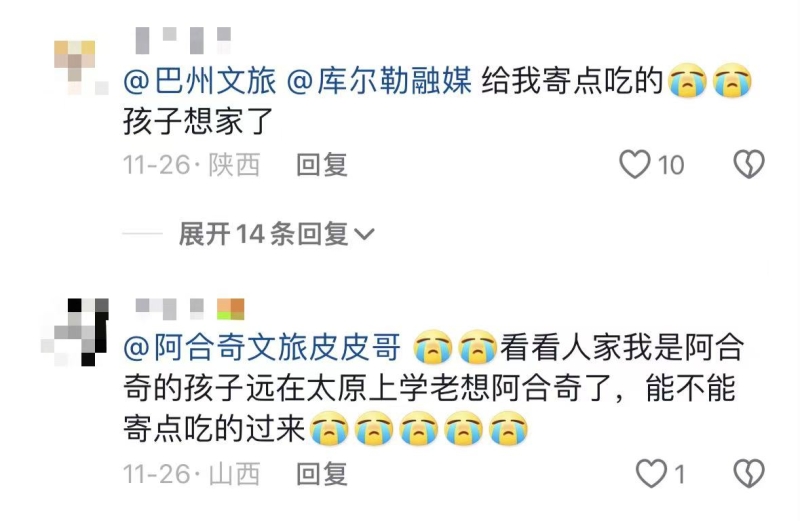Viewport: 800px width, 521px height.
Task: Expand 展开14条回复 to show the replies
Action: (277, 234)
